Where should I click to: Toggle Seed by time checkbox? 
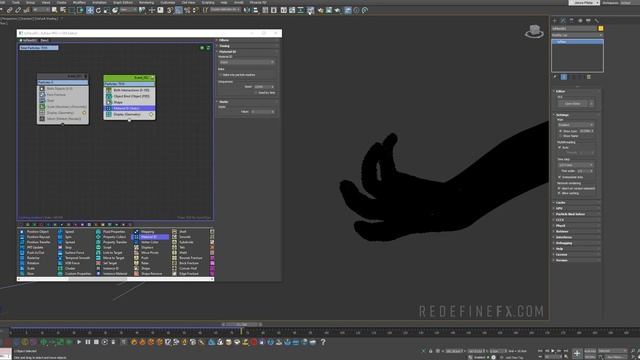256,93
